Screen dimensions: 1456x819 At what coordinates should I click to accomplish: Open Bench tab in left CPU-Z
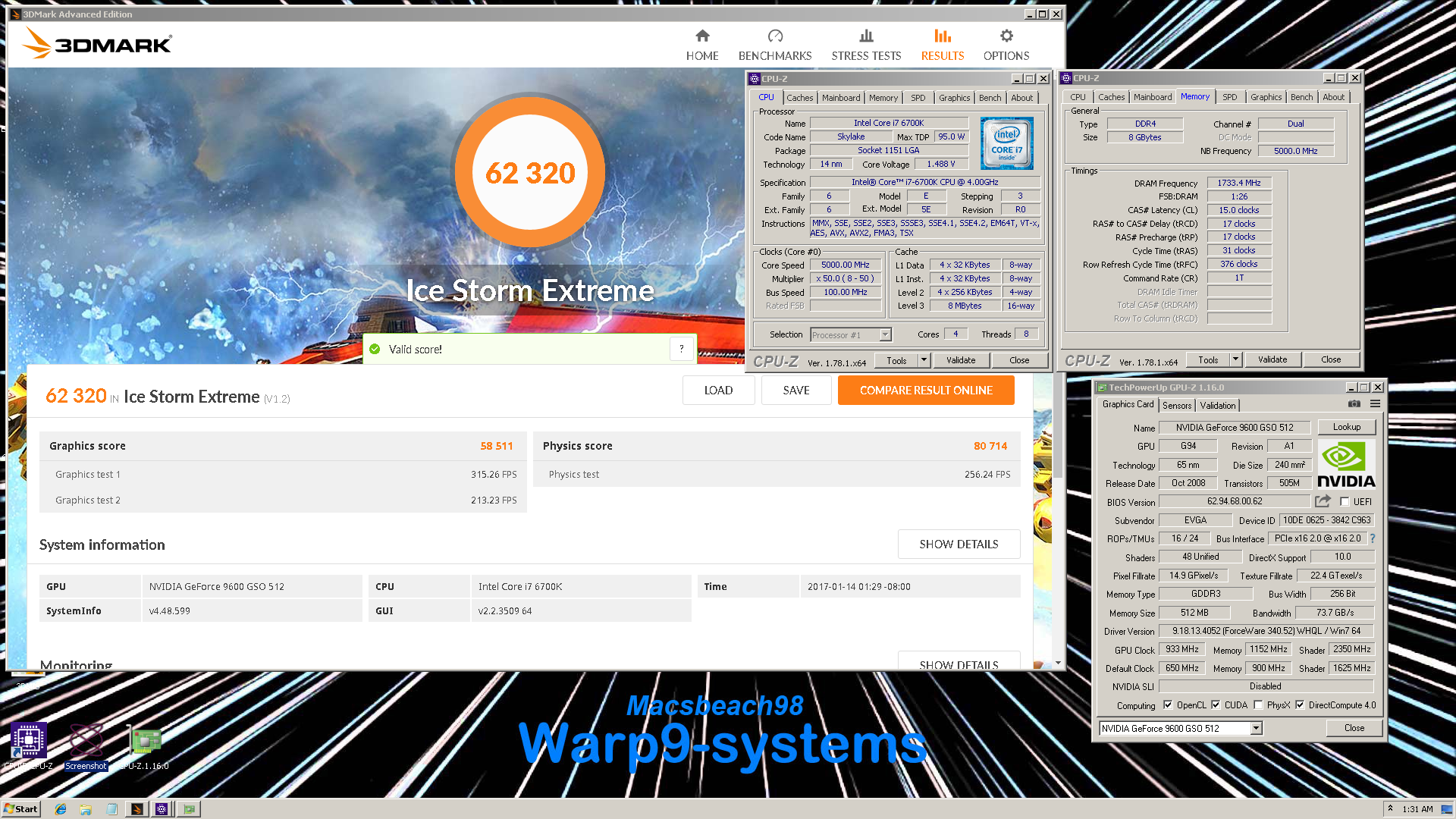pyautogui.click(x=990, y=98)
